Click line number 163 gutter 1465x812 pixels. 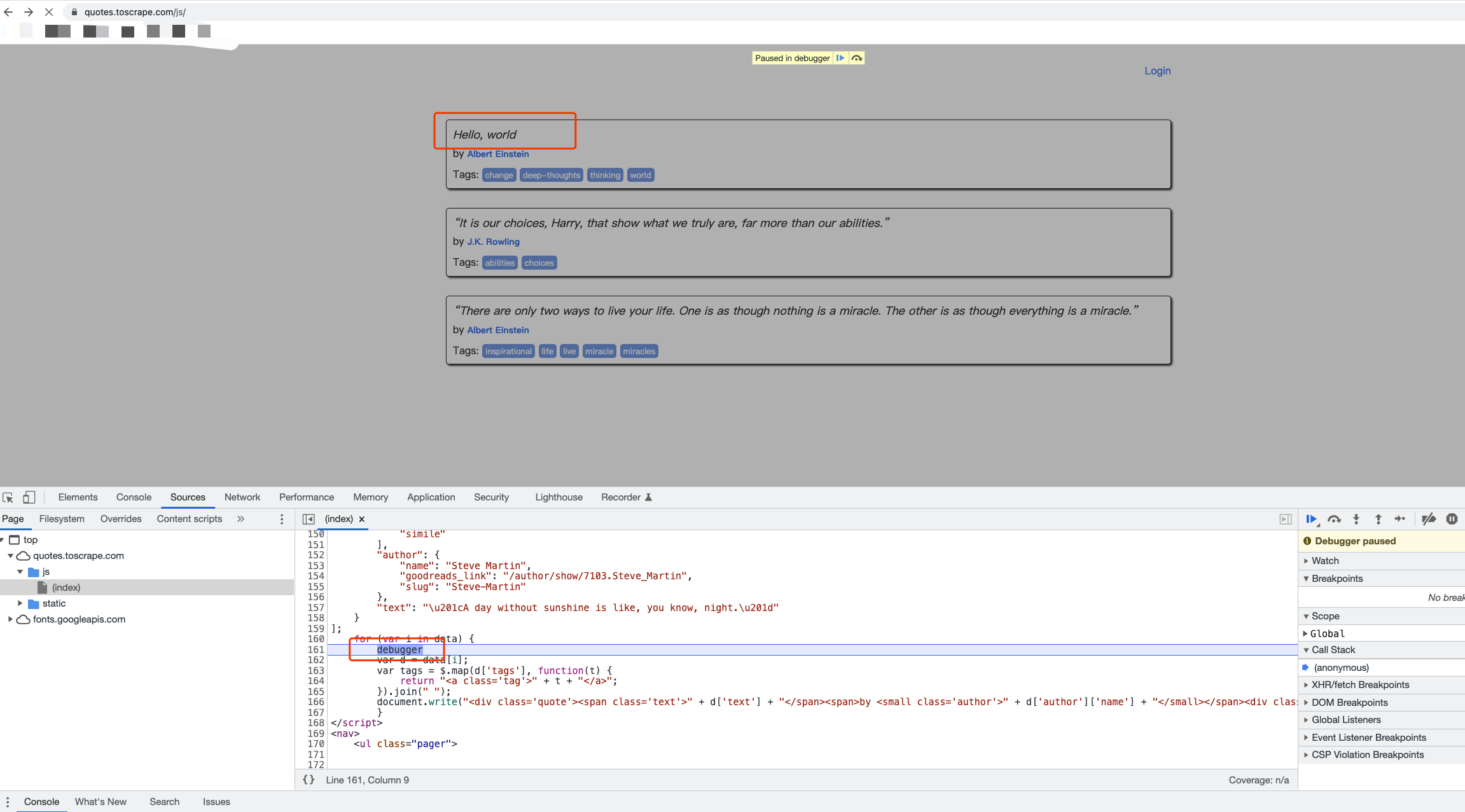(x=316, y=670)
